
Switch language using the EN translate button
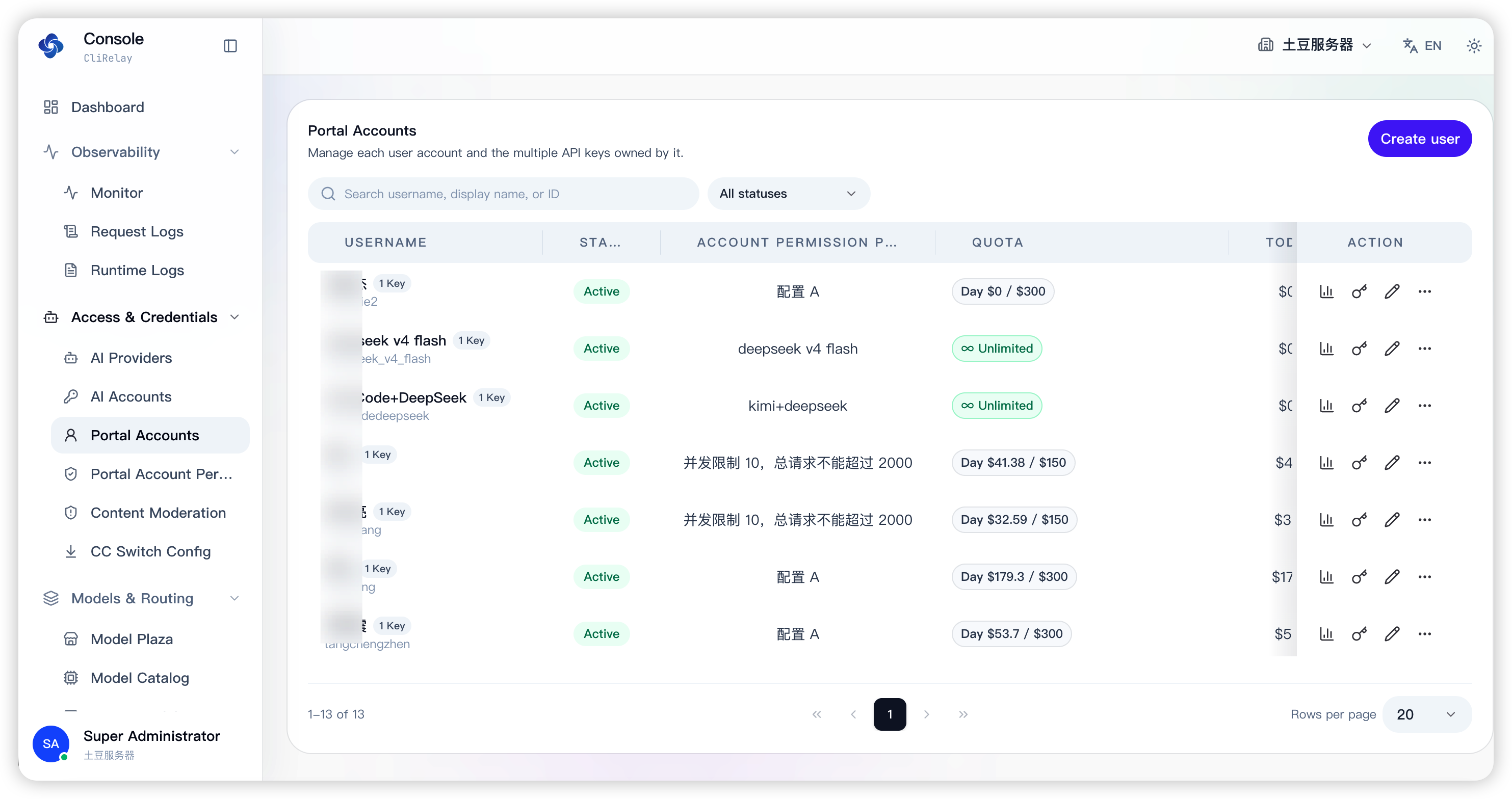tap(1422, 46)
